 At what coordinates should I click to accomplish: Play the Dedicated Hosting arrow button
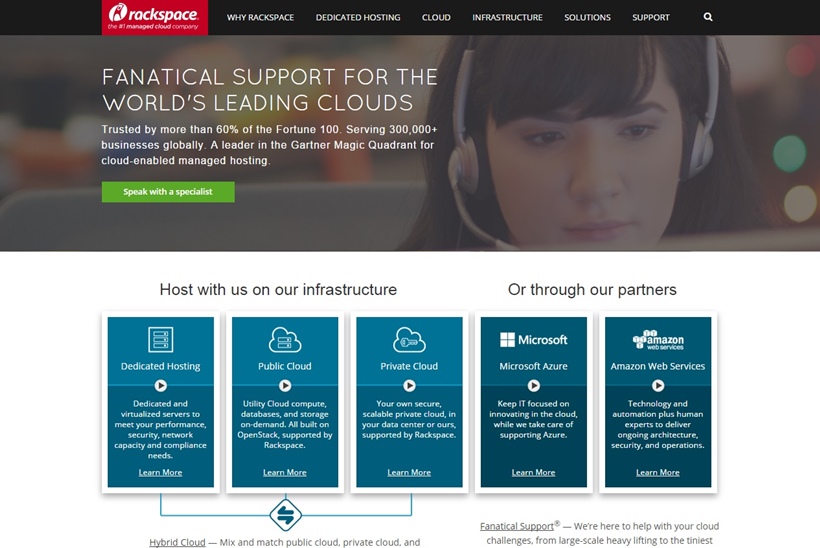pyautogui.click(x=161, y=385)
